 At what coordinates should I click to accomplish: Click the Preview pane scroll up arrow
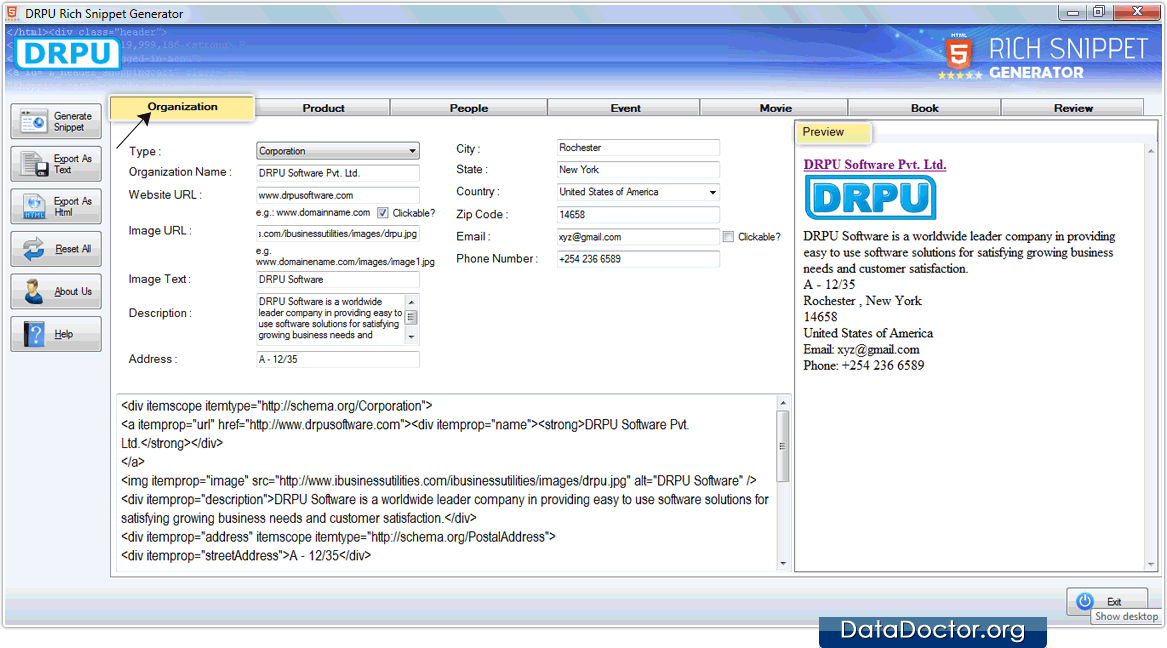[1151, 151]
